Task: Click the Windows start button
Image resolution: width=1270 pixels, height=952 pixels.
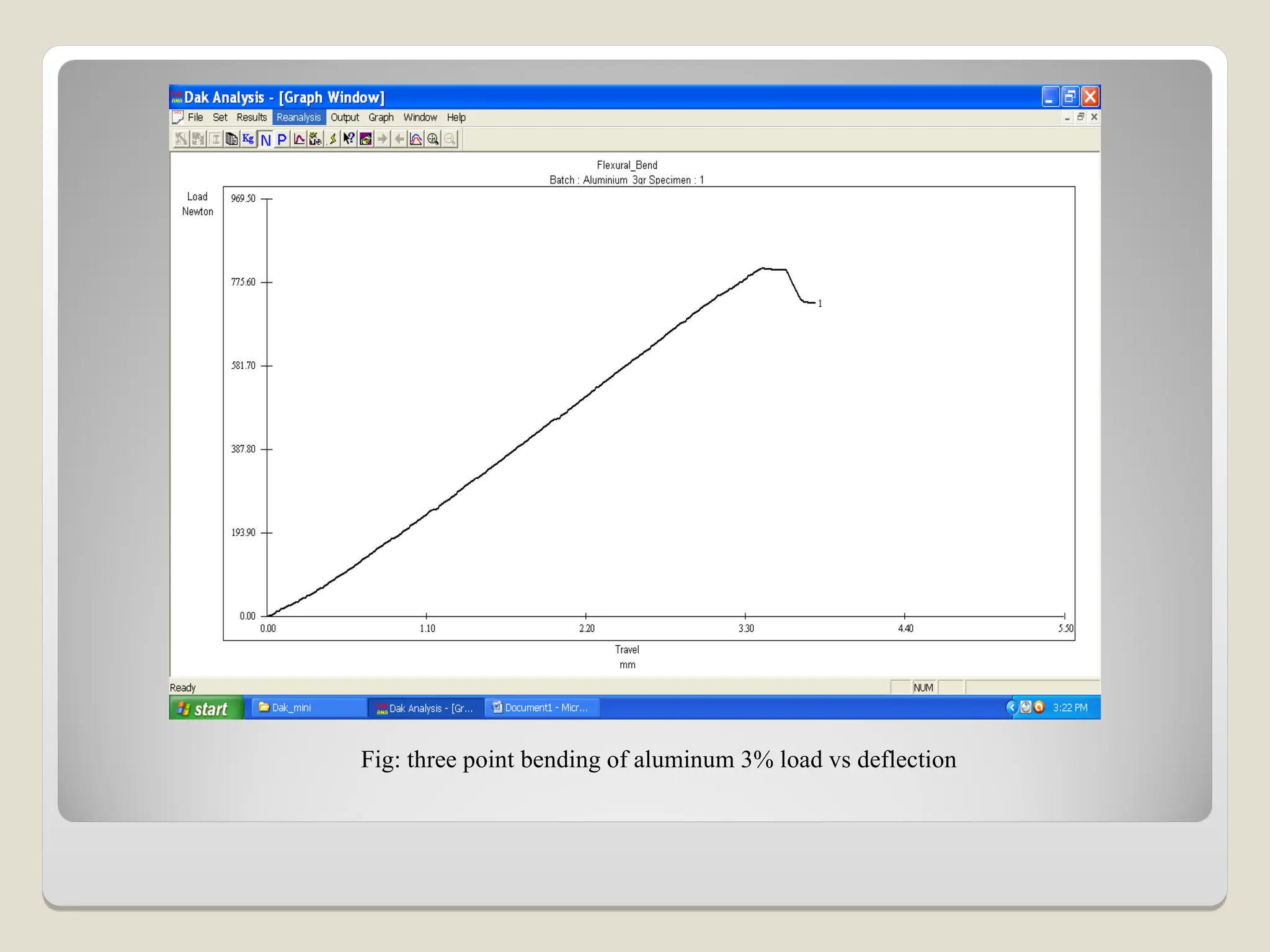Action: (x=206, y=708)
